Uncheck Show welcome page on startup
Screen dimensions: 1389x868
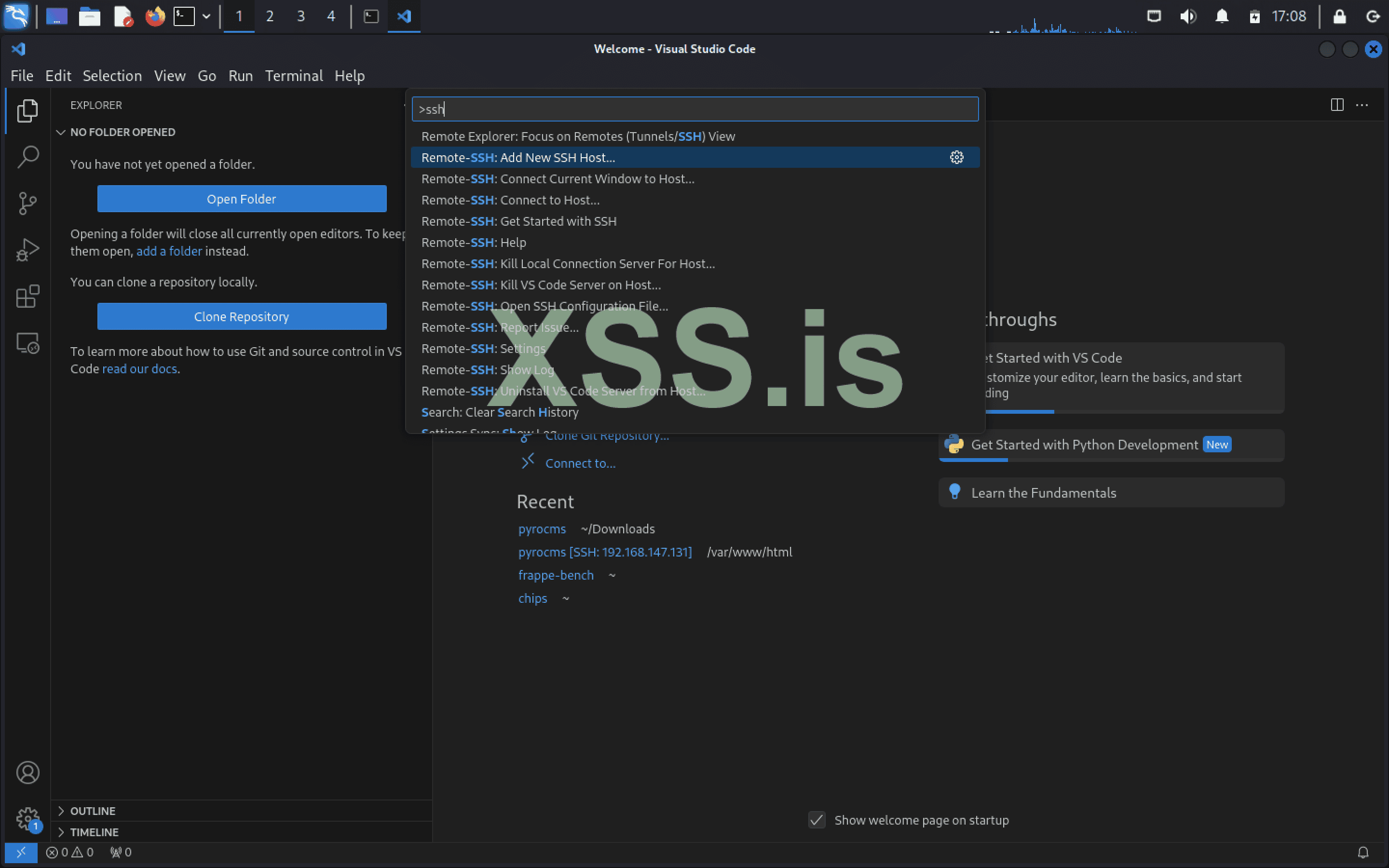pyautogui.click(x=817, y=820)
